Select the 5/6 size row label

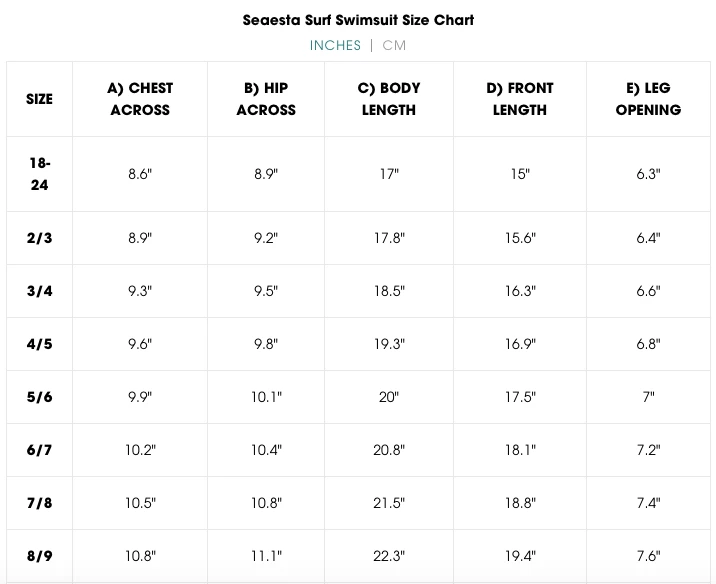pos(40,397)
